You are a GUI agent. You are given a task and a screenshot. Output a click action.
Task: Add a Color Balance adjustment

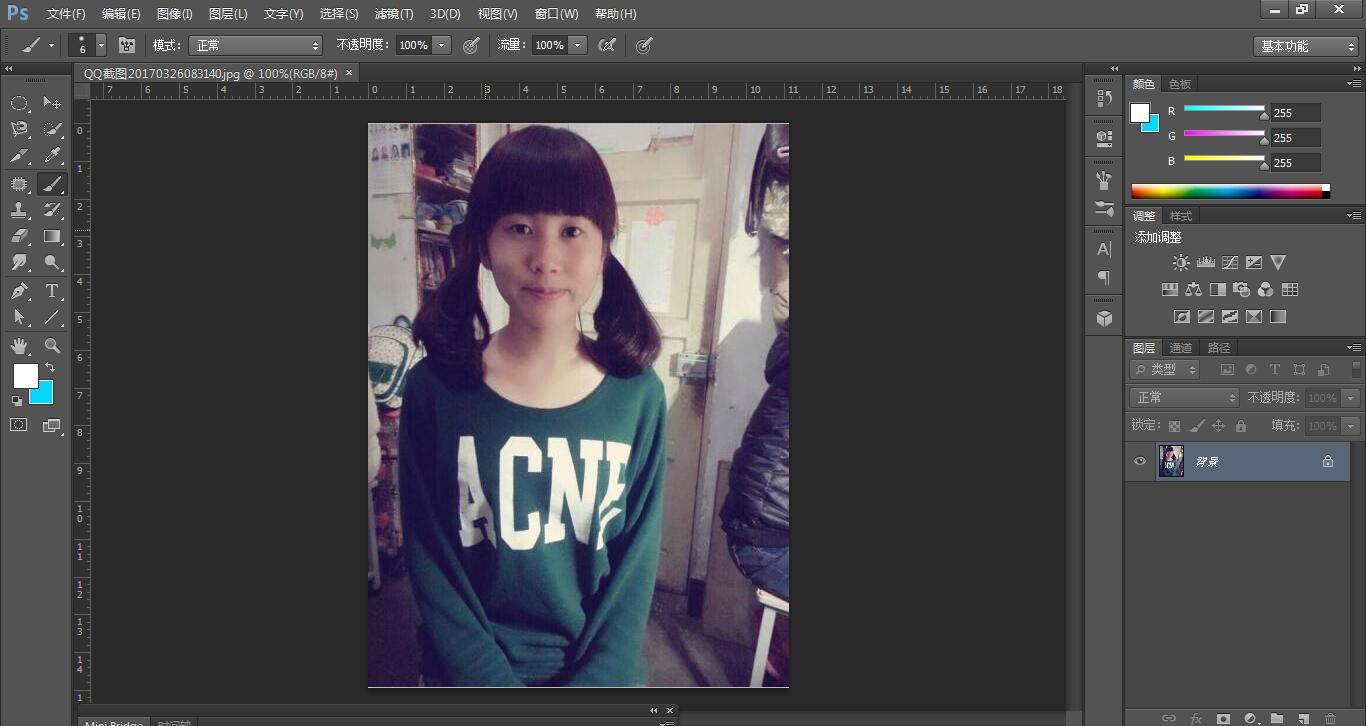click(1193, 290)
